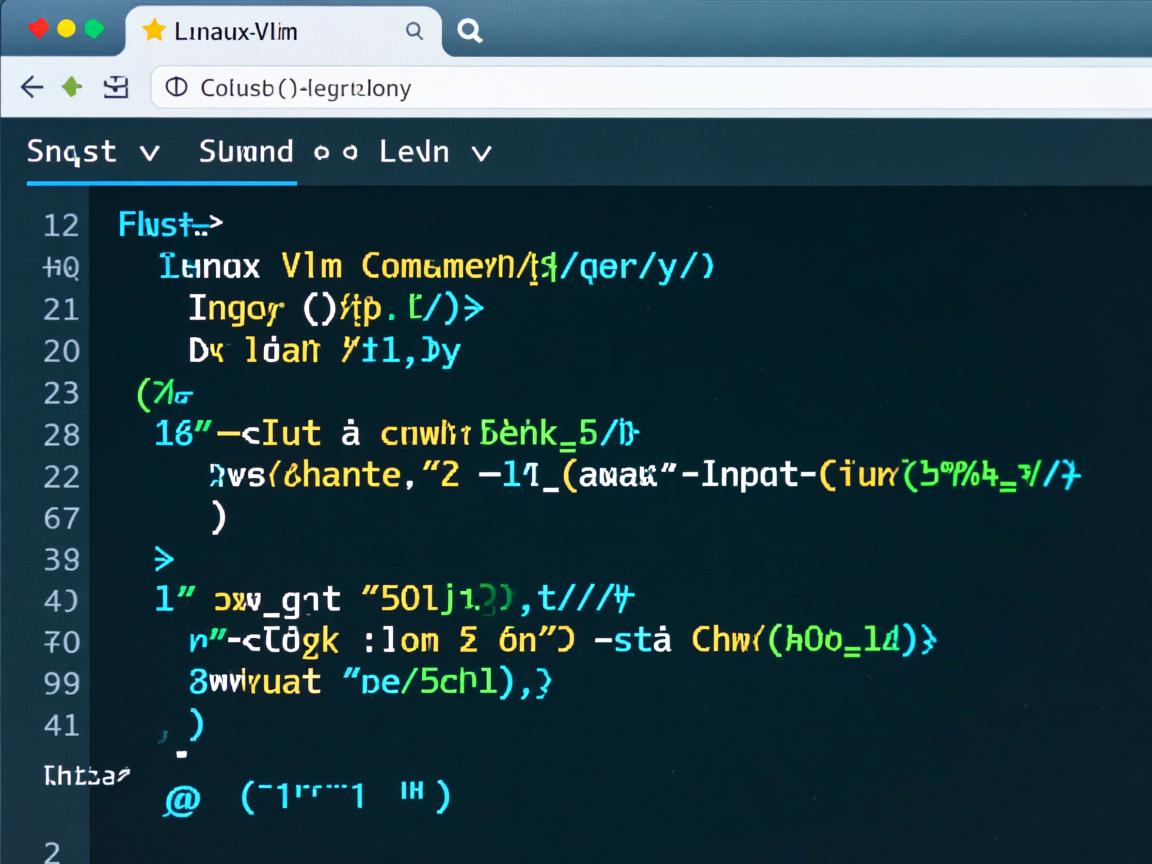Click the back arrow navigation icon

[x=31, y=87]
